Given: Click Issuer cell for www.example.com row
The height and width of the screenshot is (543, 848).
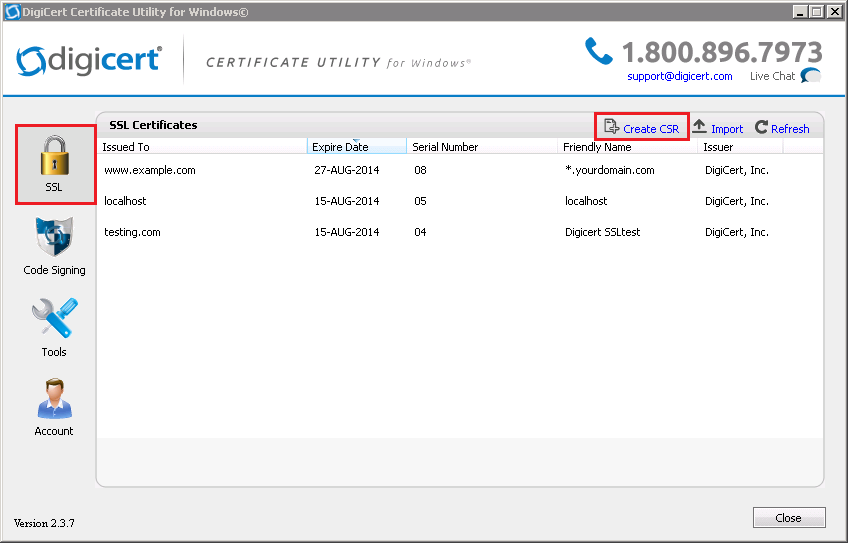Looking at the screenshot, I should point(737,170).
